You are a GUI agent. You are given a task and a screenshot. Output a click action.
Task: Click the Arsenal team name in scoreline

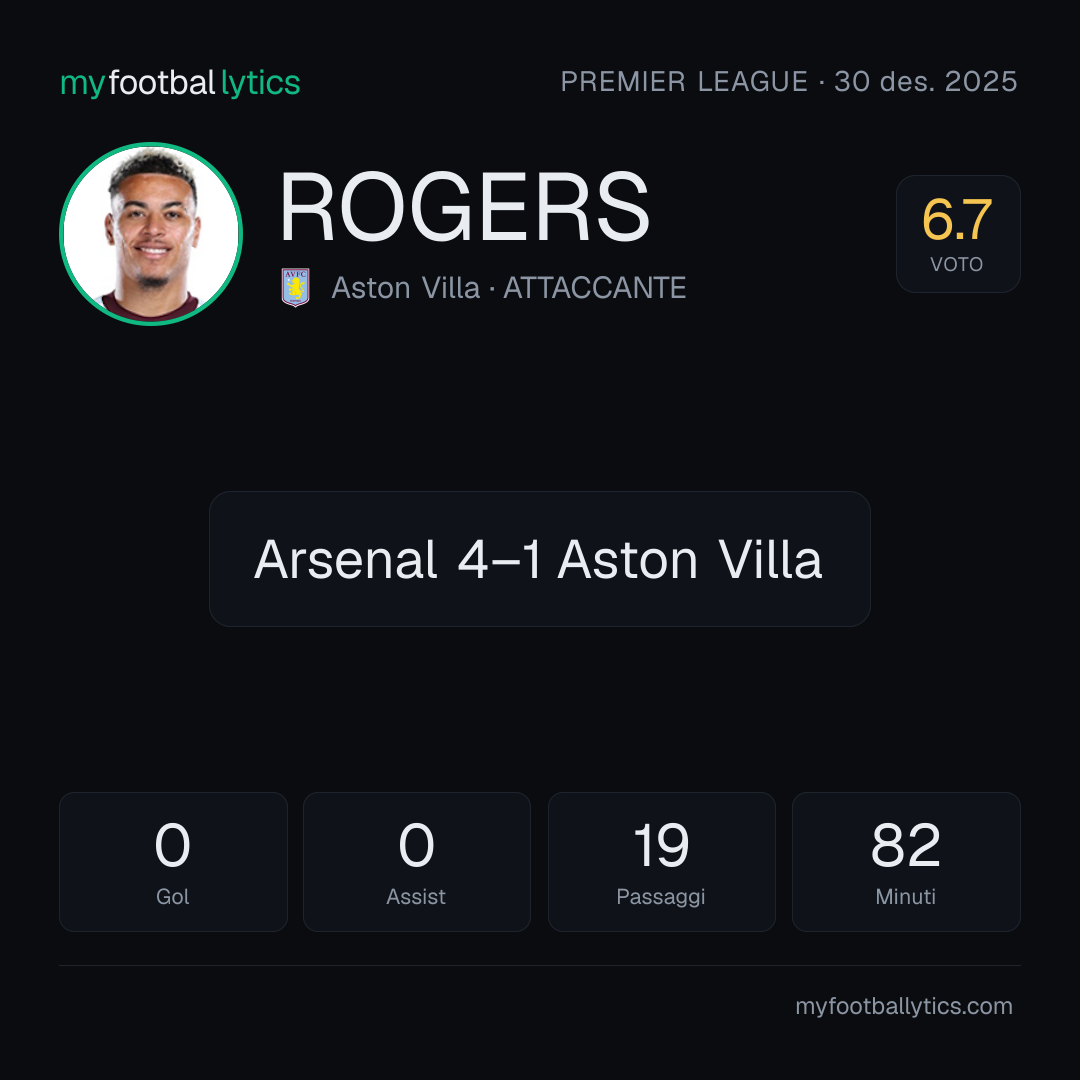point(345,559)
